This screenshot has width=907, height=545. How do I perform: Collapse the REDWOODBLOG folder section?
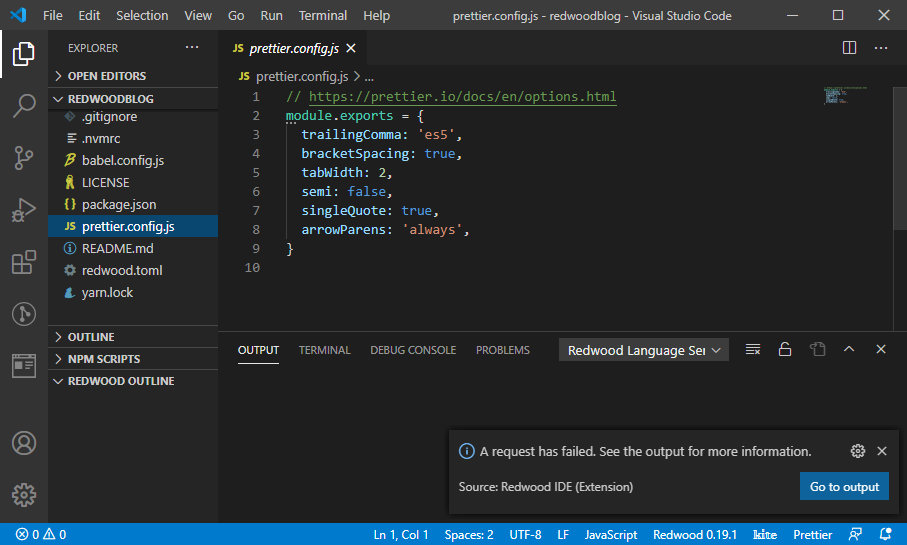tap(133, 98)
